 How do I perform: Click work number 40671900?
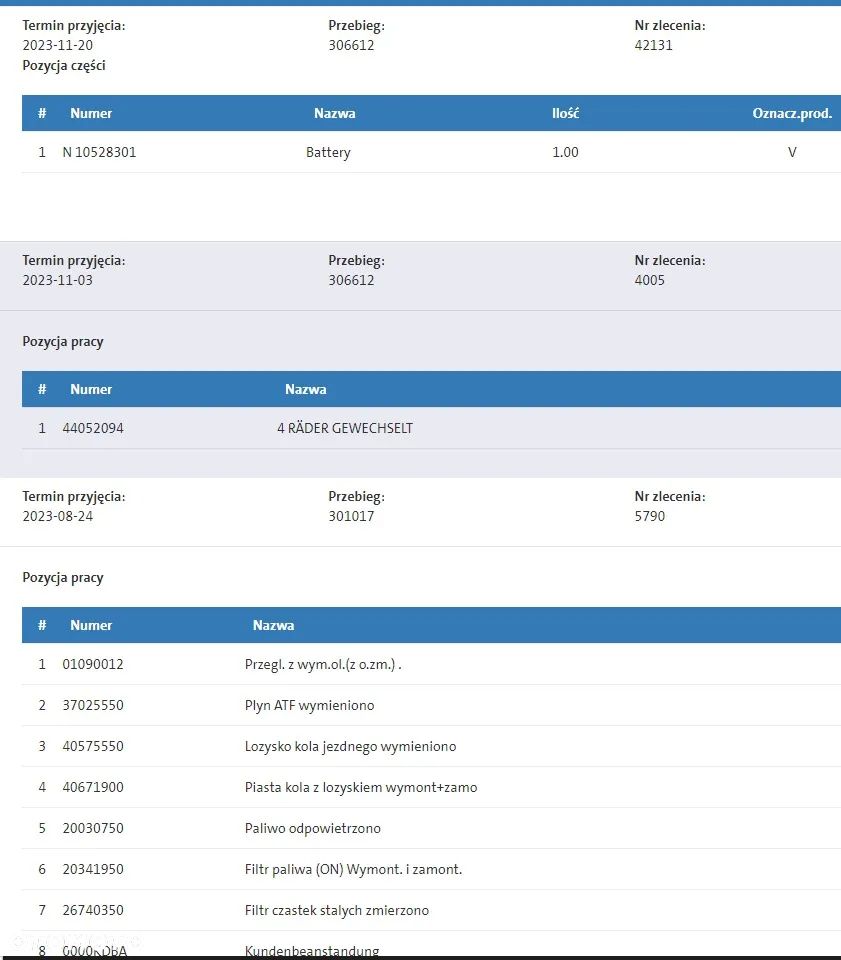(x=92, y=787)
